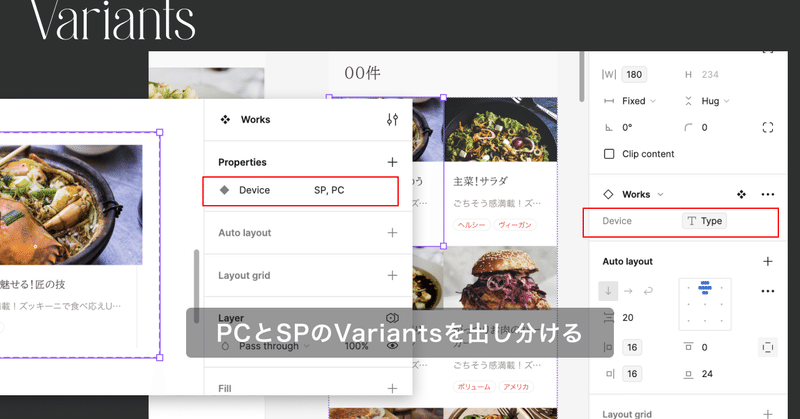
Task: Click the Layer variable hexagon icon
Action: (x=392, y=318)
